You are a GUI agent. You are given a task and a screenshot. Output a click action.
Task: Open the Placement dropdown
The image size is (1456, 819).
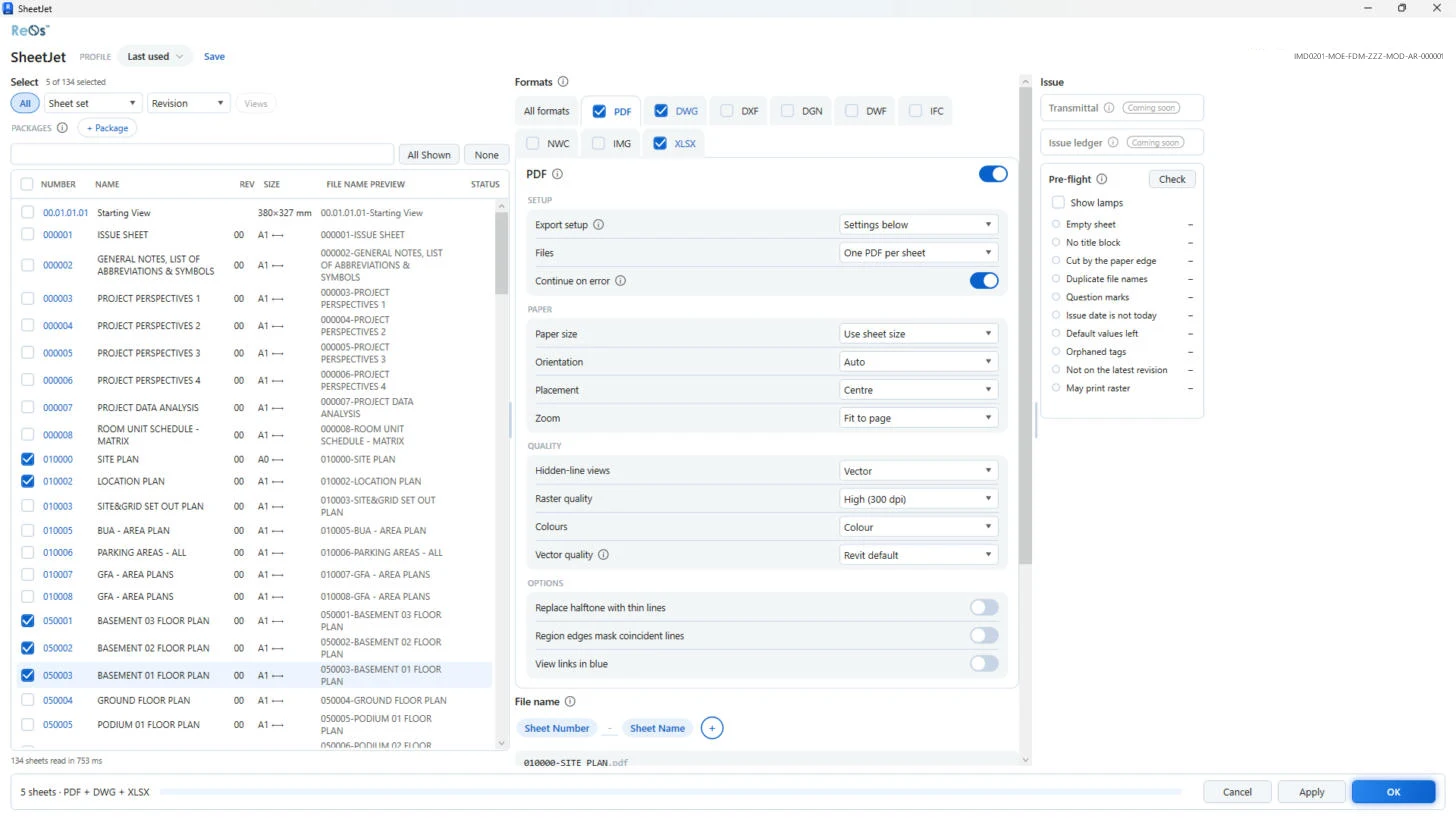[x=918, y=390]
